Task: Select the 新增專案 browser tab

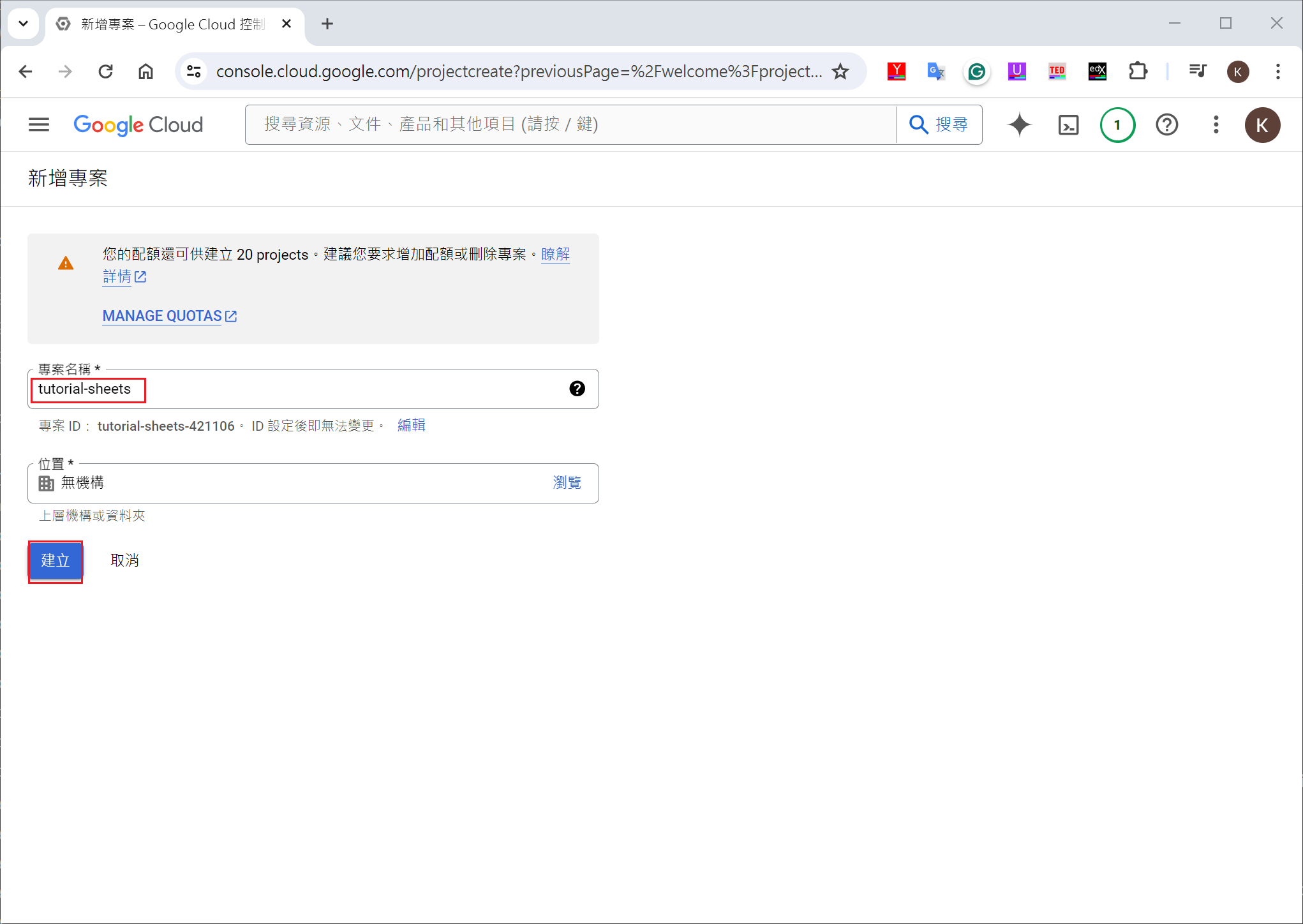Action: click(172, 24)
